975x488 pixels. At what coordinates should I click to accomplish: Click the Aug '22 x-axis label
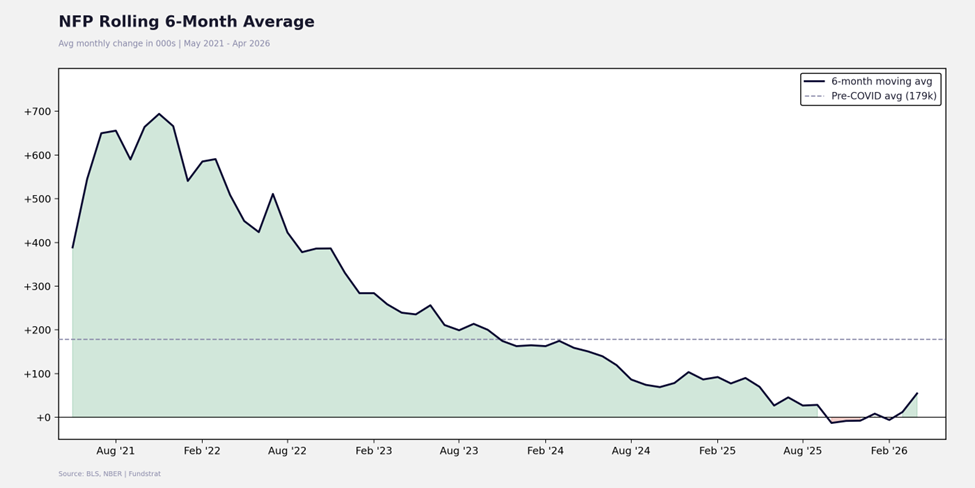tap(287, 451)
